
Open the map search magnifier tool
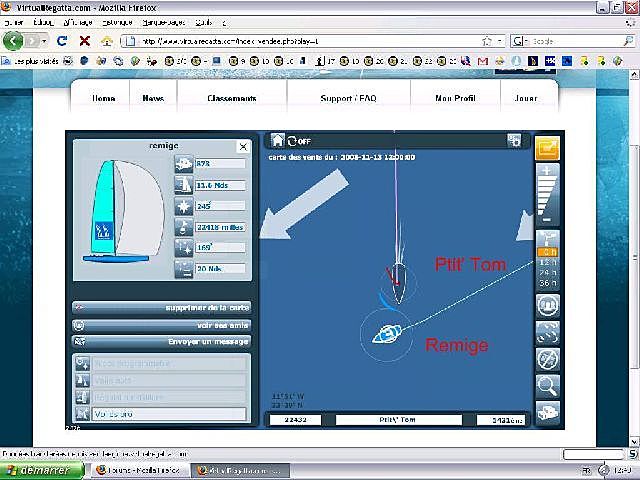547,386
